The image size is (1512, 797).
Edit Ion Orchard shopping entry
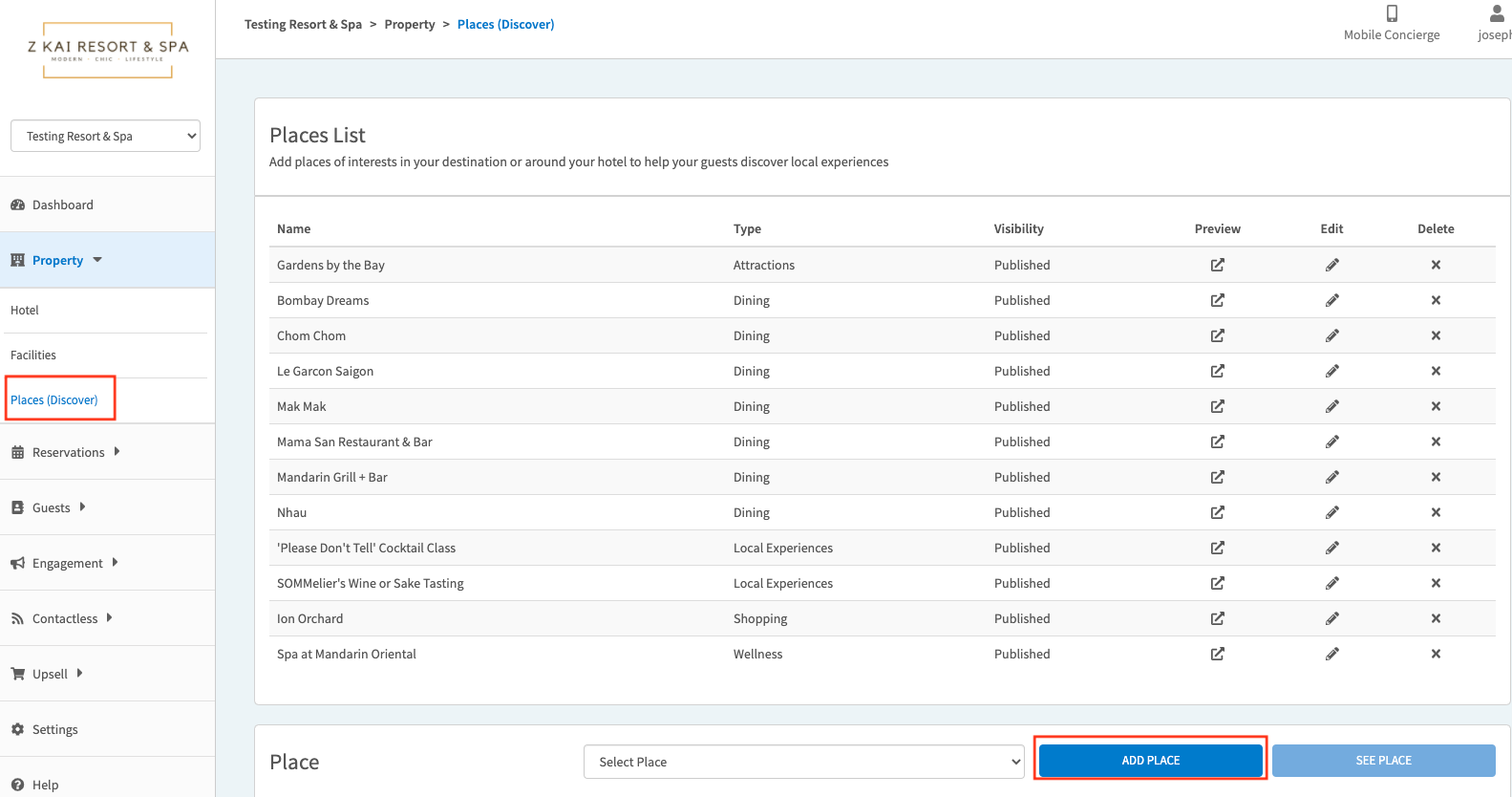1331,618
